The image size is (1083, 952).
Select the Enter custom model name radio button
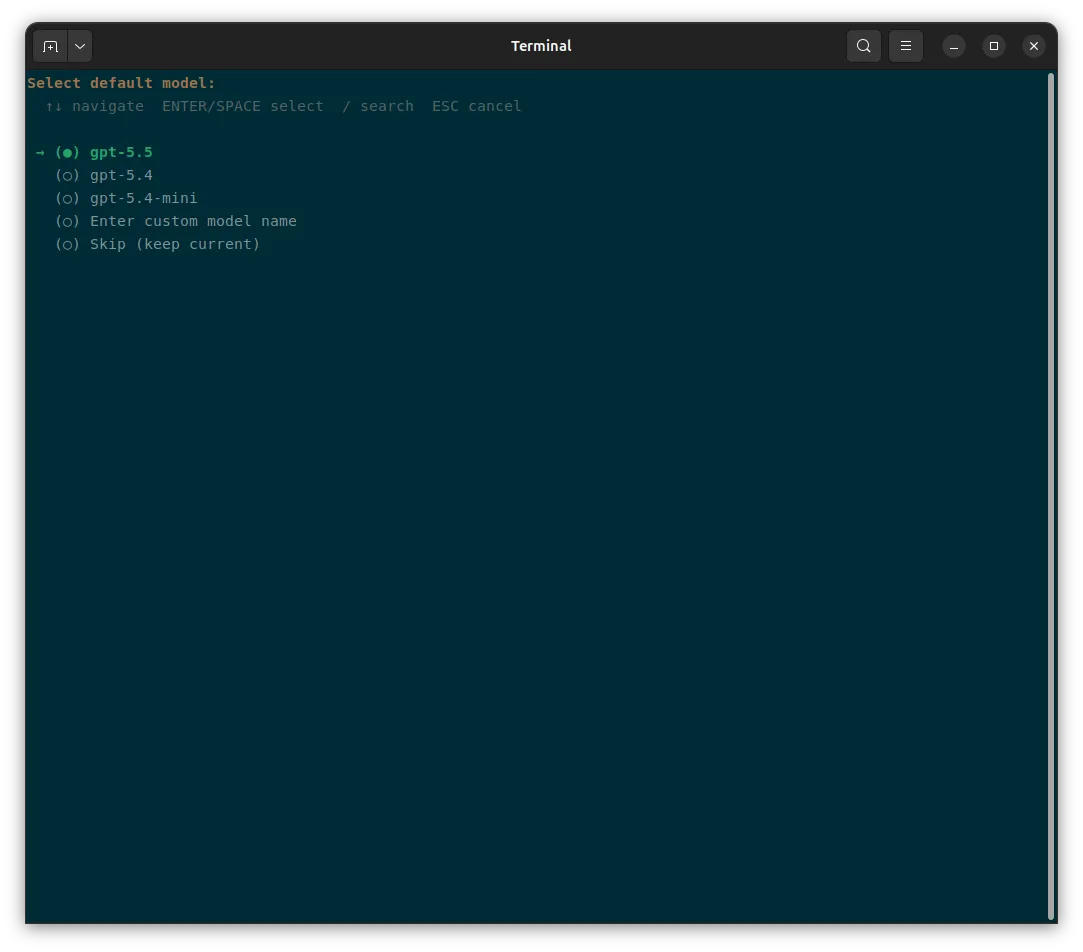(x=67, y=221)
